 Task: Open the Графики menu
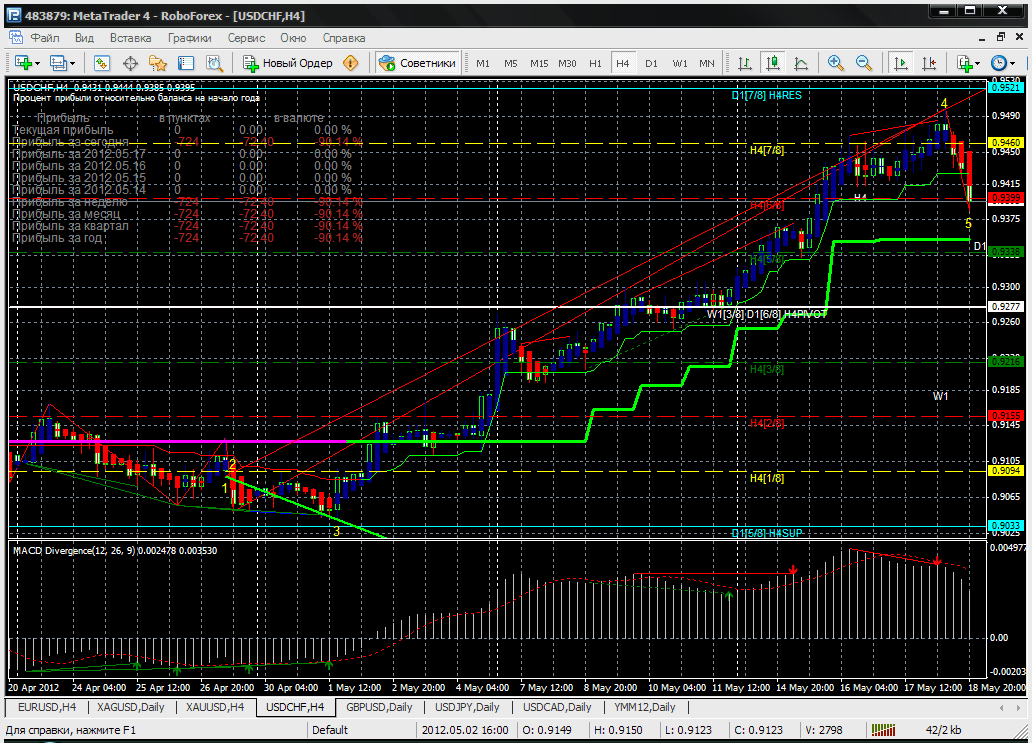point(190,38)
